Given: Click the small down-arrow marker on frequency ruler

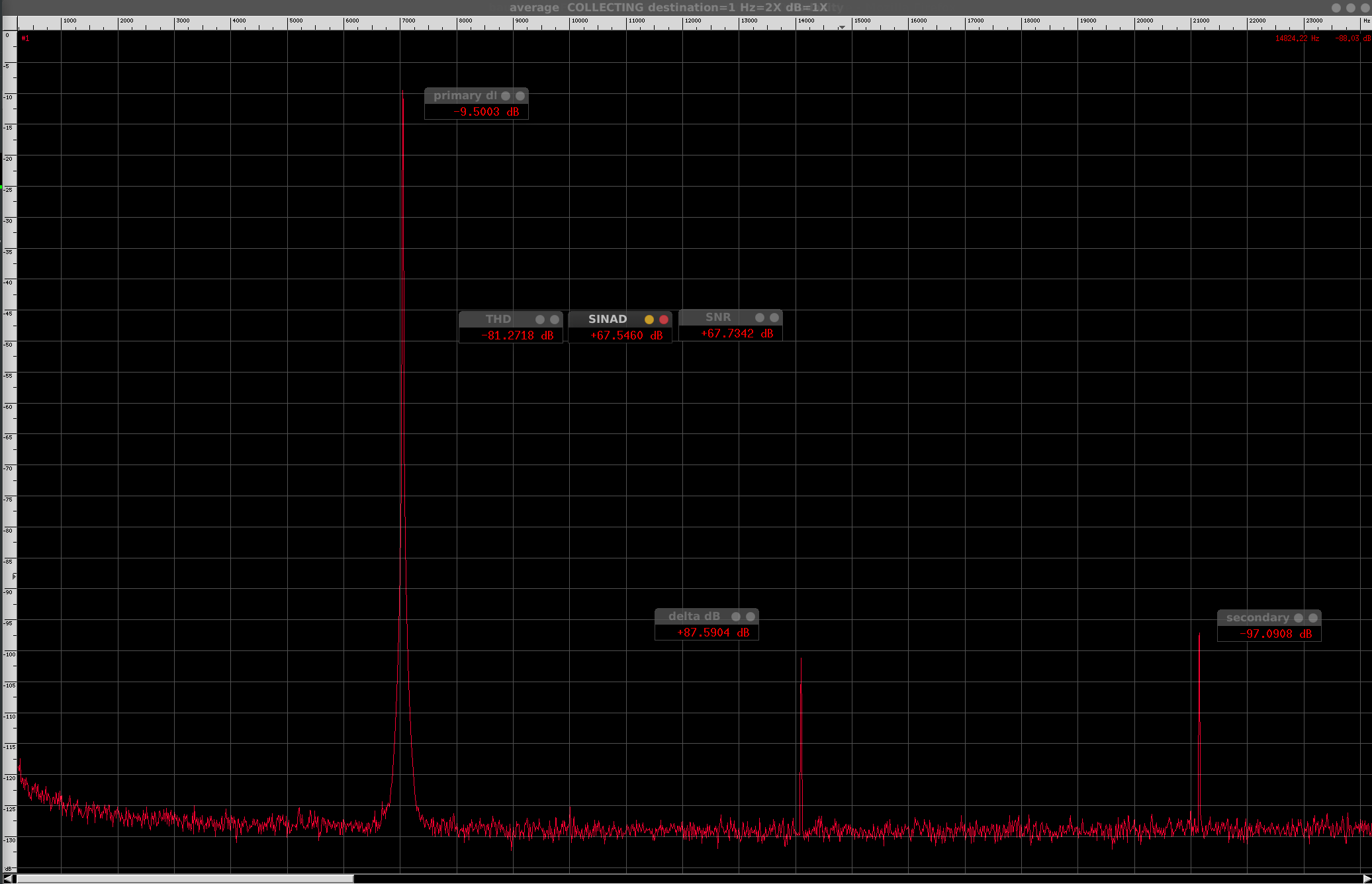Looking at the screenshot, I should click(842, 27).
